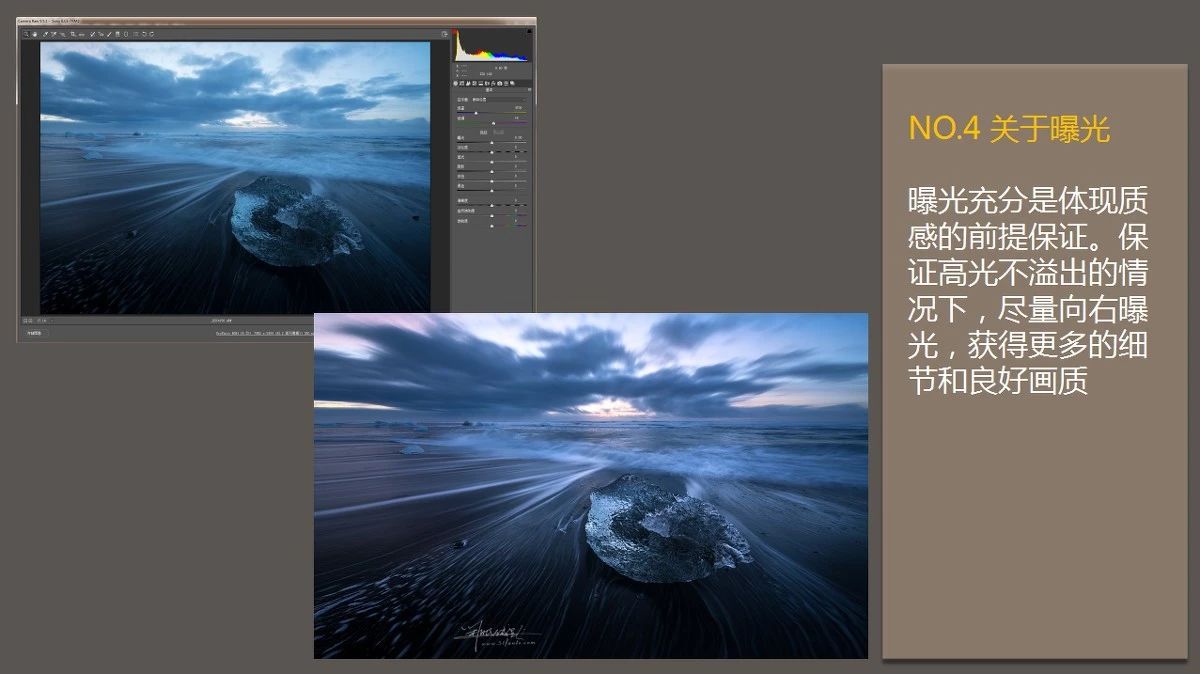
Task: Click the Exposure slider handle
Action: click(x=492, y=143)
